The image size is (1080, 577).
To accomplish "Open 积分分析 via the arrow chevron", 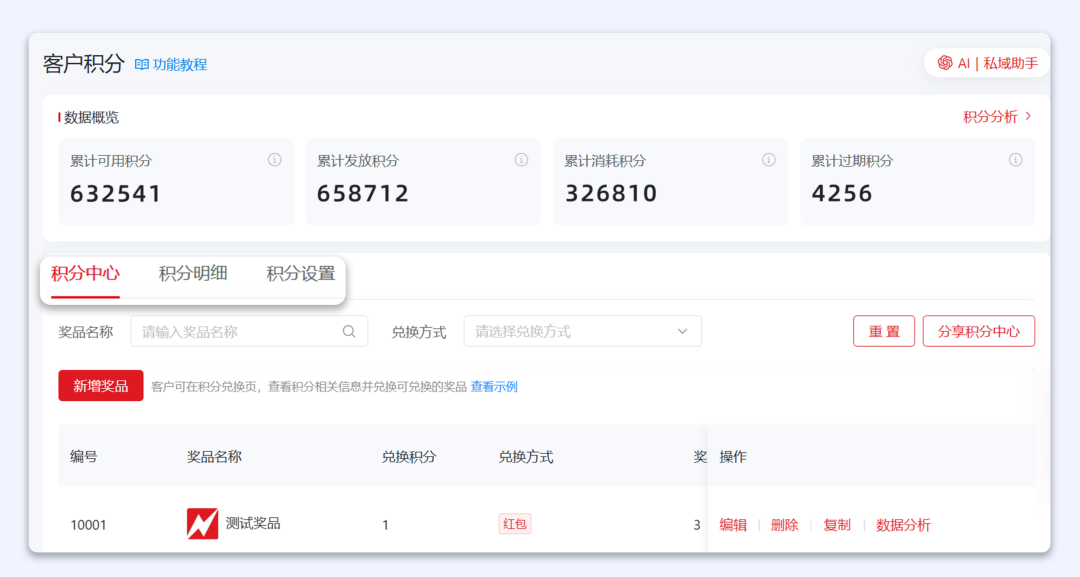I will coord(1028,117).
